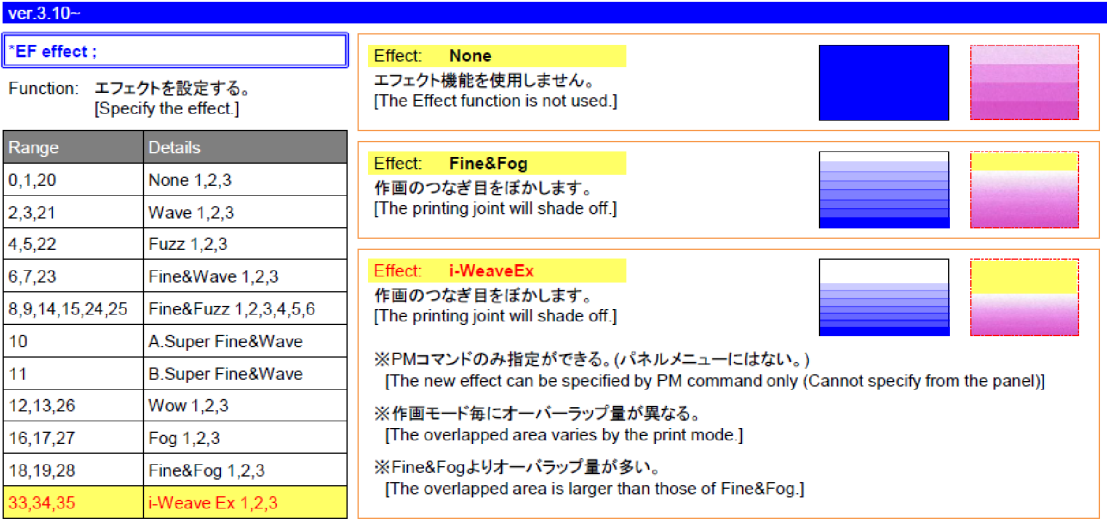Select the yellow-pink Fine&Fog gradient sample
Screen dimensions: 1107x521
[1024, 190]
